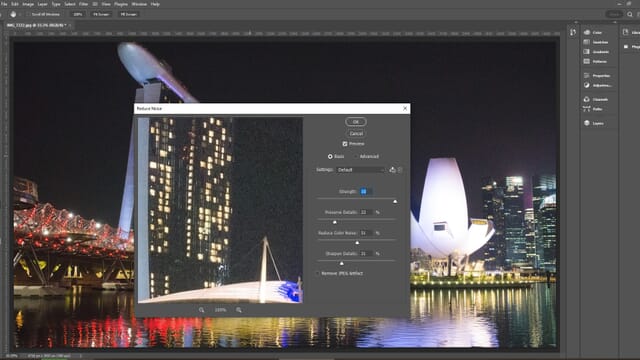Select the Basic radio option

coord(330,156)
